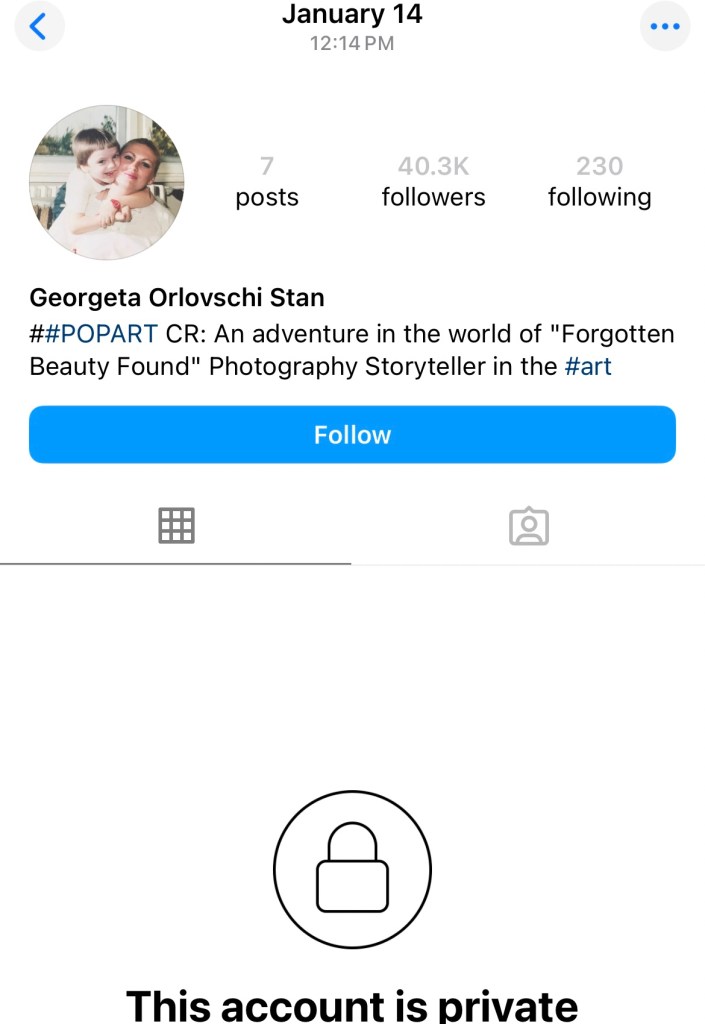The image size is (705, 1024).
Task: Select the Georgeta Orlovschi Stan name
Action: (x=177, y=297)
